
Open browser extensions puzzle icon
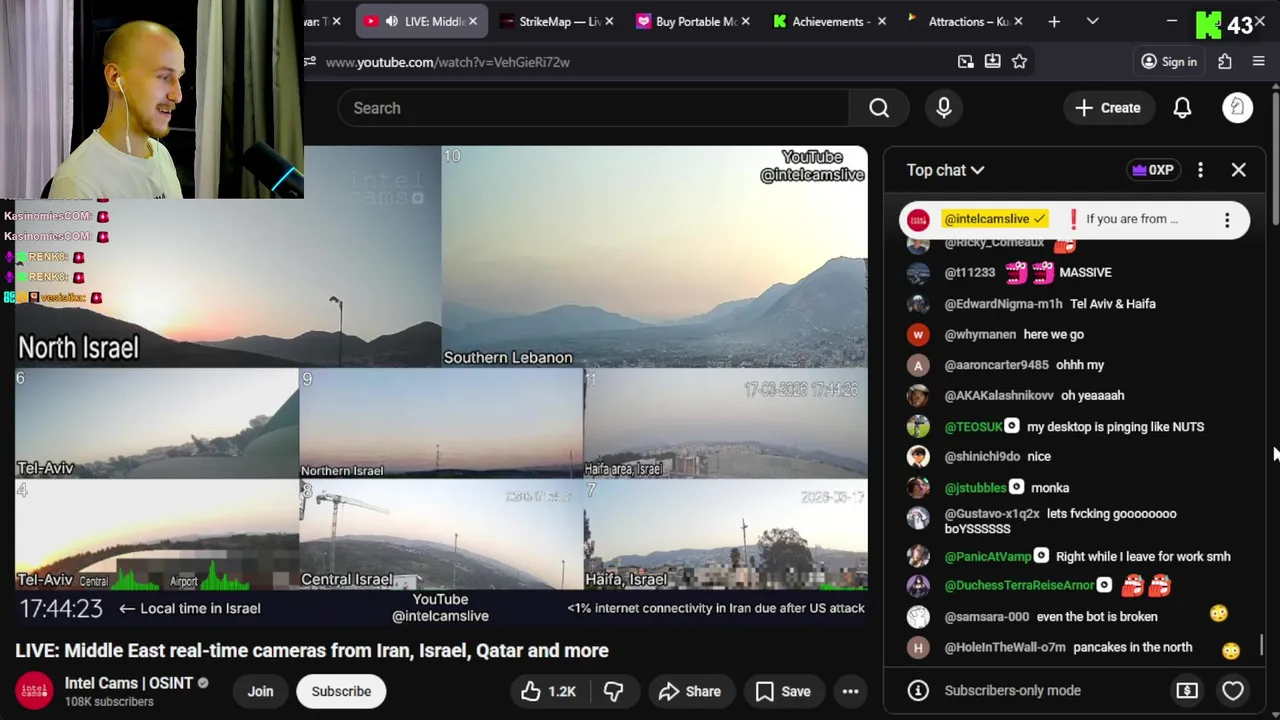coord(1225,62)
